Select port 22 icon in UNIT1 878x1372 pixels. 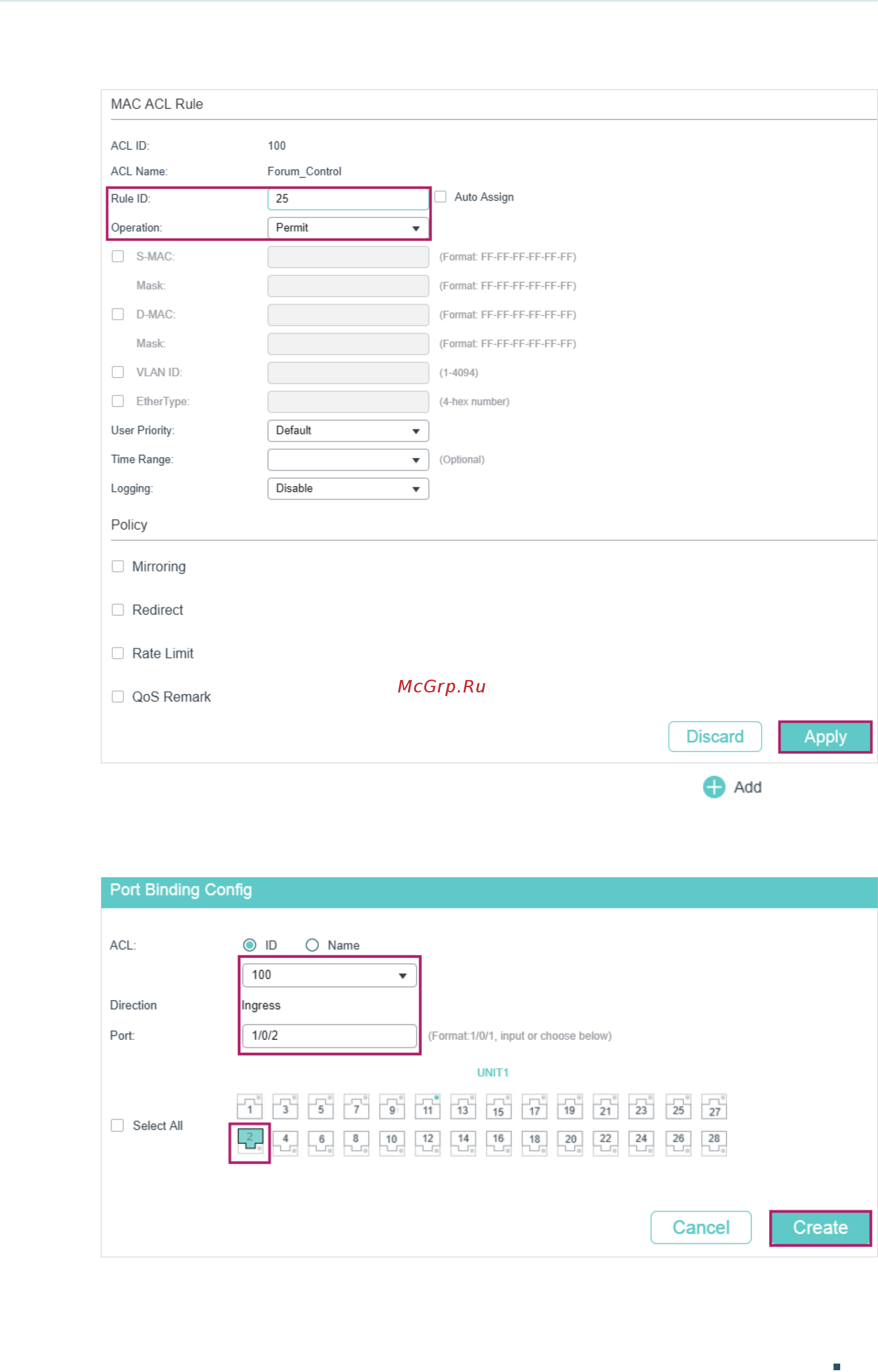click(x=605, y=1143)
